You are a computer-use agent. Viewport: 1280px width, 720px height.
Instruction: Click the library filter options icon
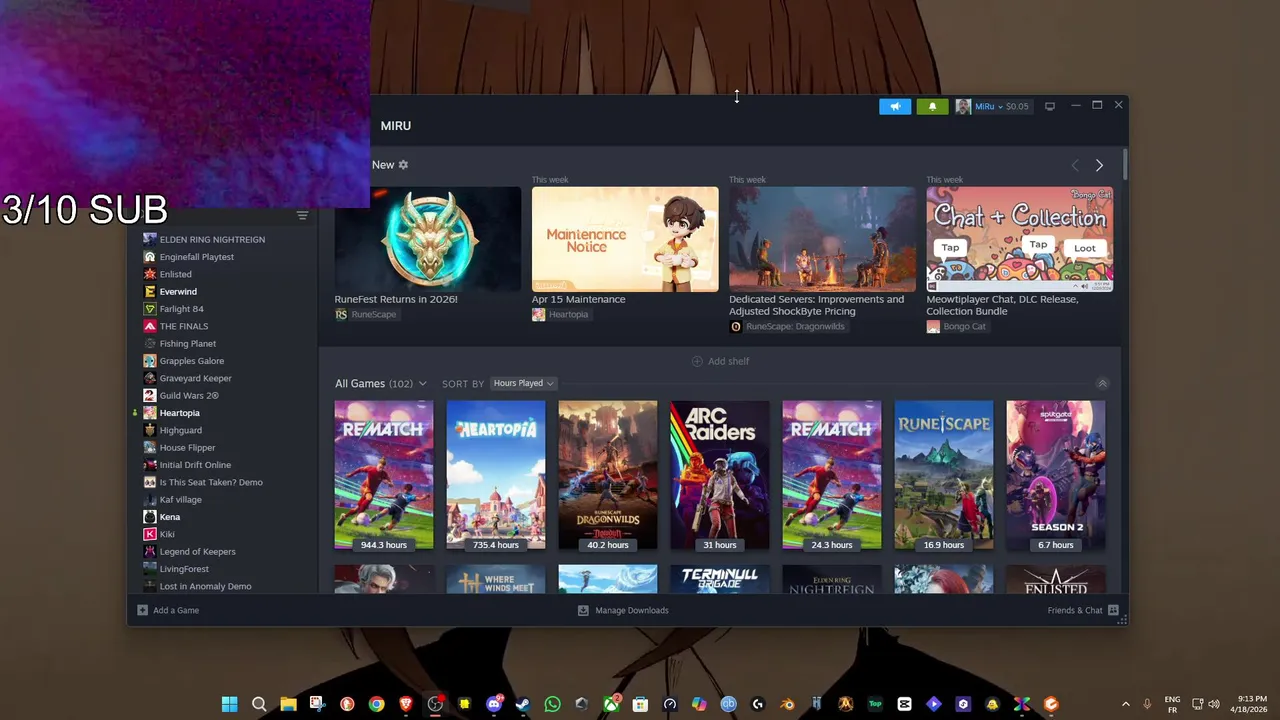tap(302, 215)
